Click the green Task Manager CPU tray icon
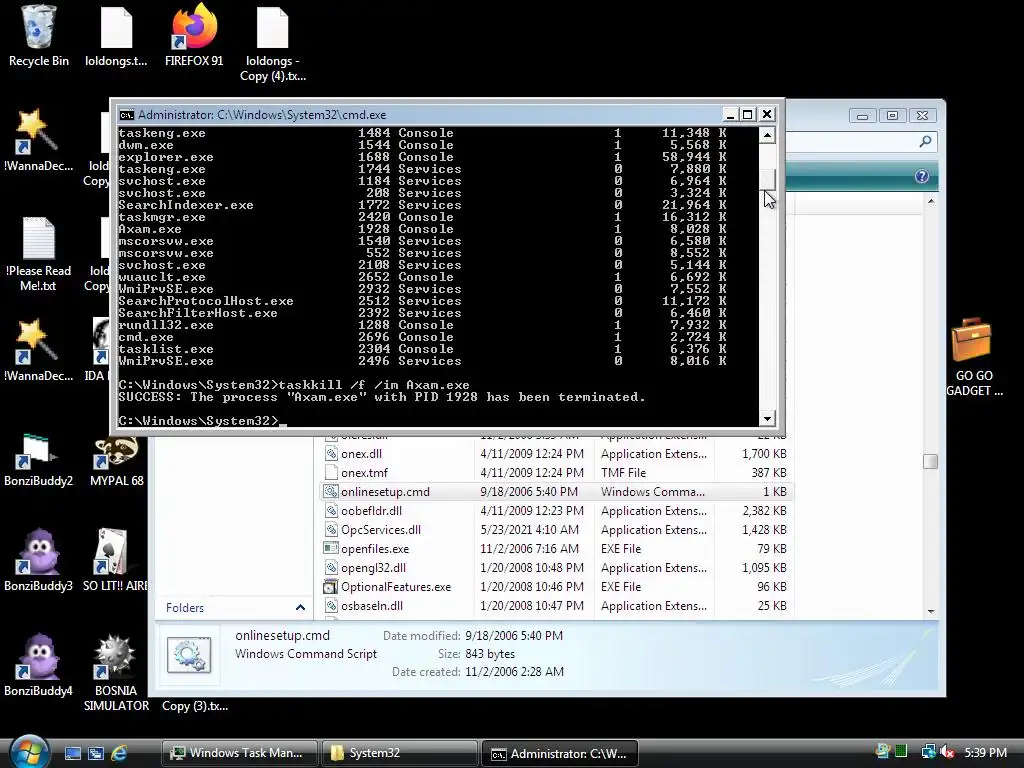The height and width of the screenshot is (768, 1024). coord(901,752)
